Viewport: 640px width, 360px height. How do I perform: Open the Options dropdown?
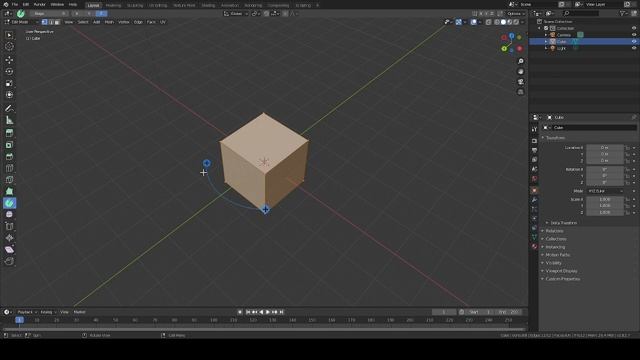(516, 13)
